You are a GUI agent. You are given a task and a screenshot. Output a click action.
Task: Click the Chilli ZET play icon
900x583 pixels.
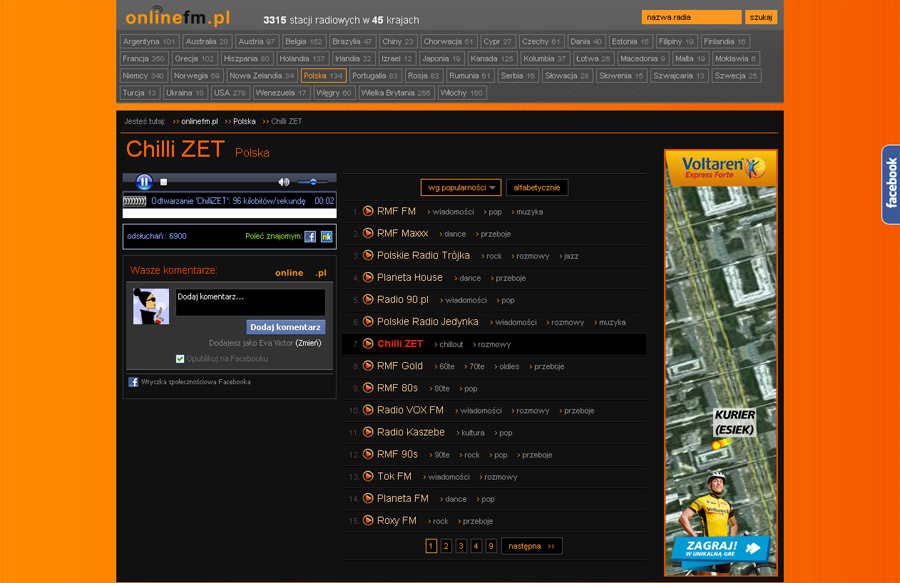368,344
